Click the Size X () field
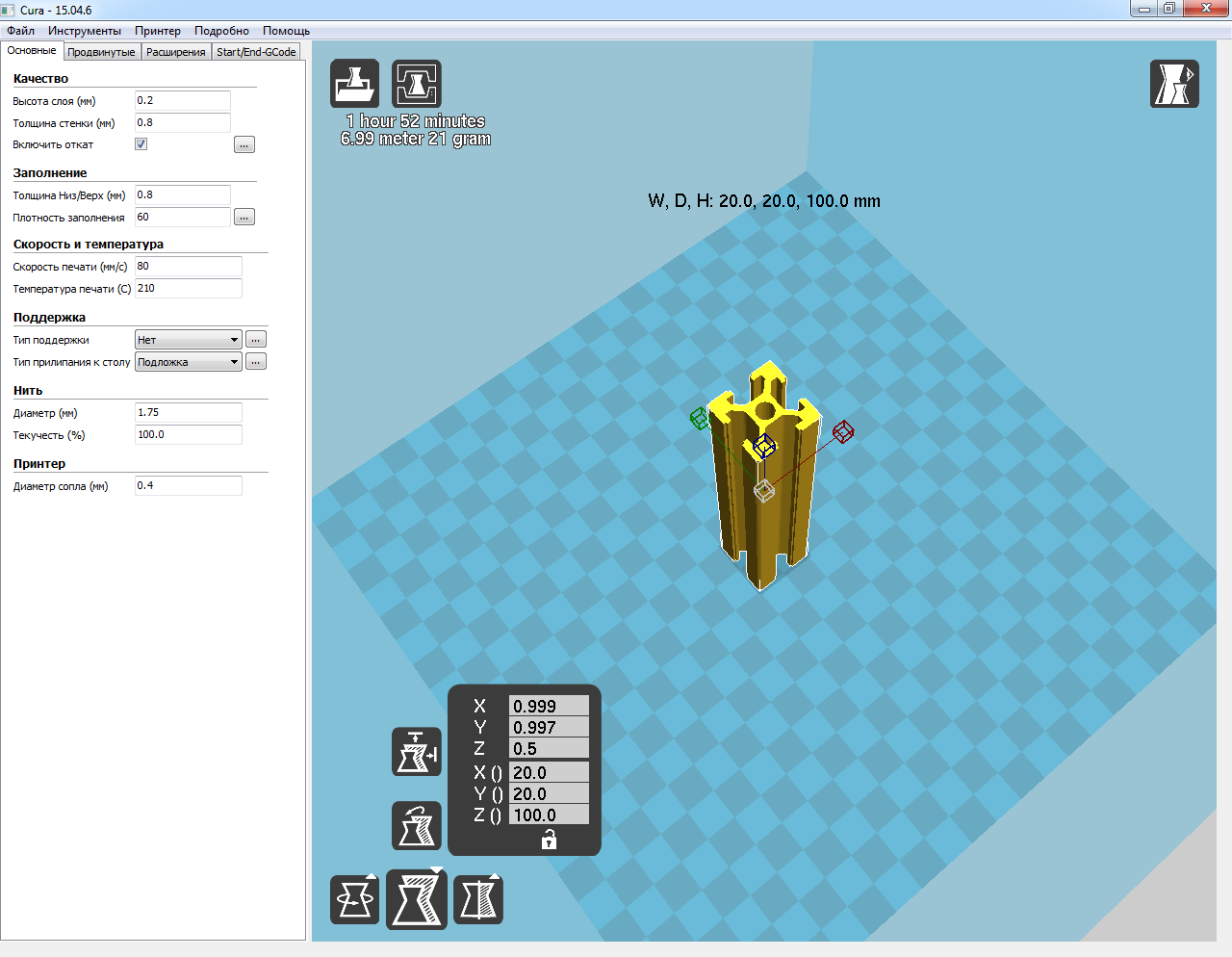 [549, 772]
